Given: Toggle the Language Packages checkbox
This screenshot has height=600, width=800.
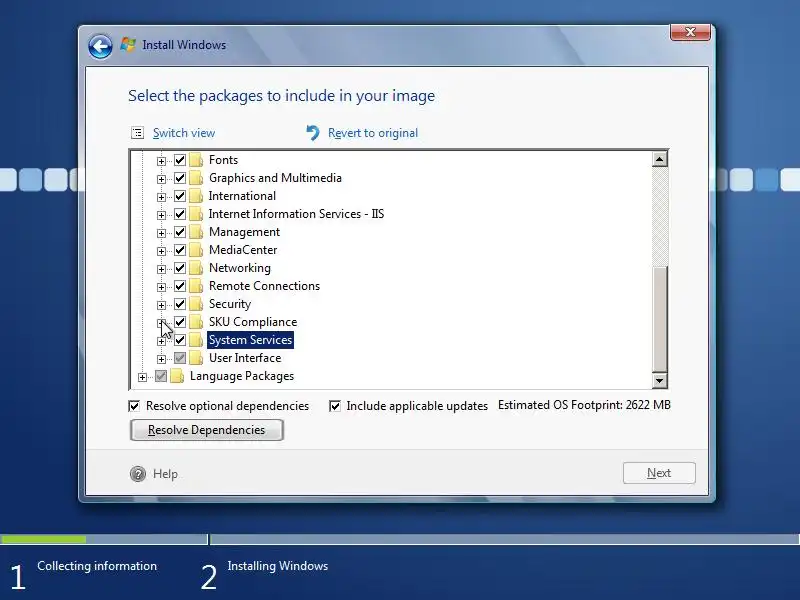Looking at the screenshot, I should coord(161,377).
